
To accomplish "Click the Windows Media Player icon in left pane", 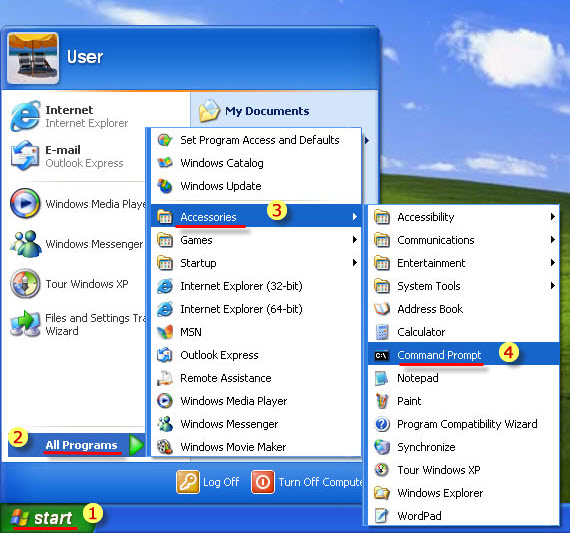I will [25, 203].
